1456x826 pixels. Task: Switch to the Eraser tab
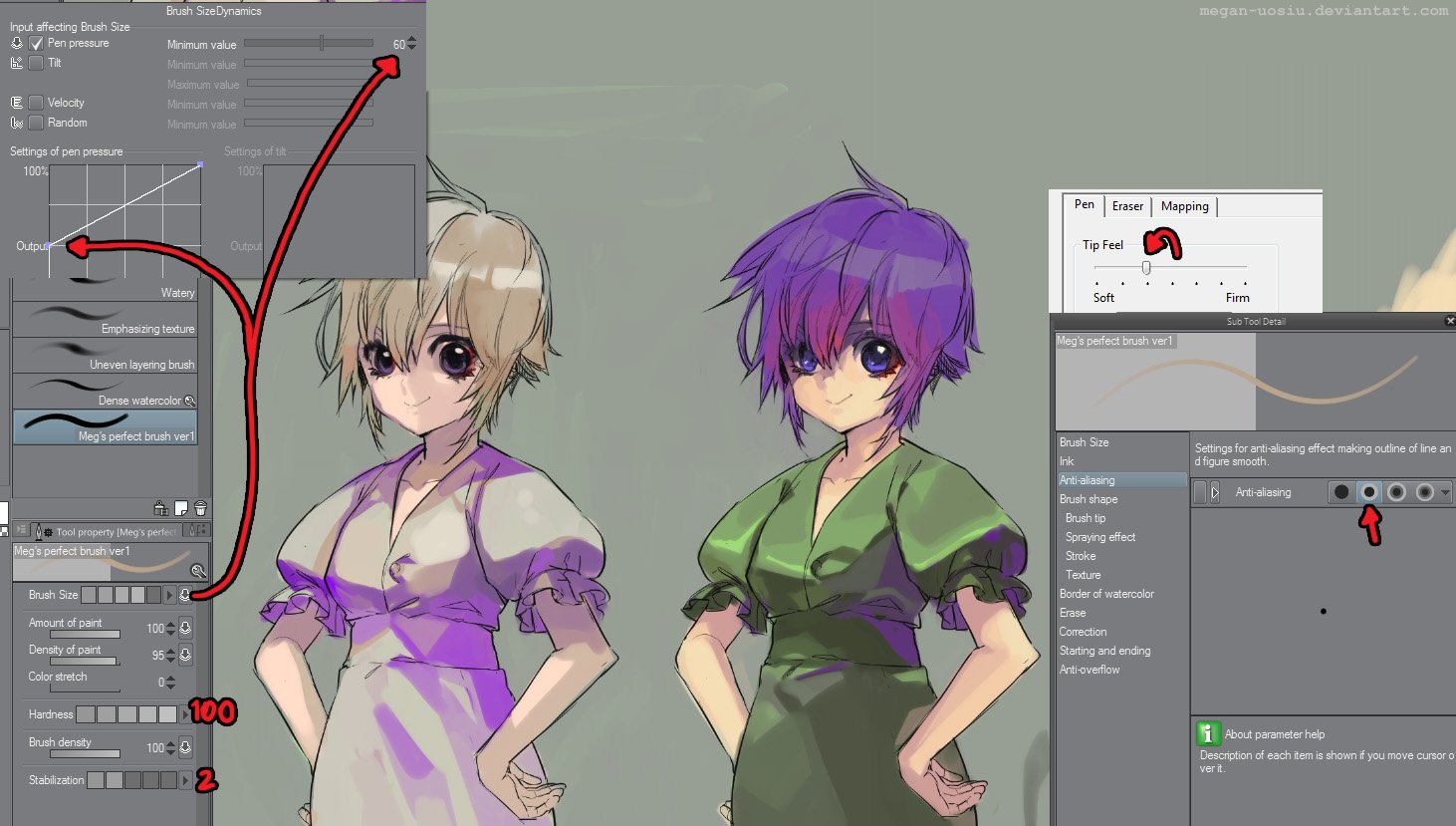(x=1126, y=205)
